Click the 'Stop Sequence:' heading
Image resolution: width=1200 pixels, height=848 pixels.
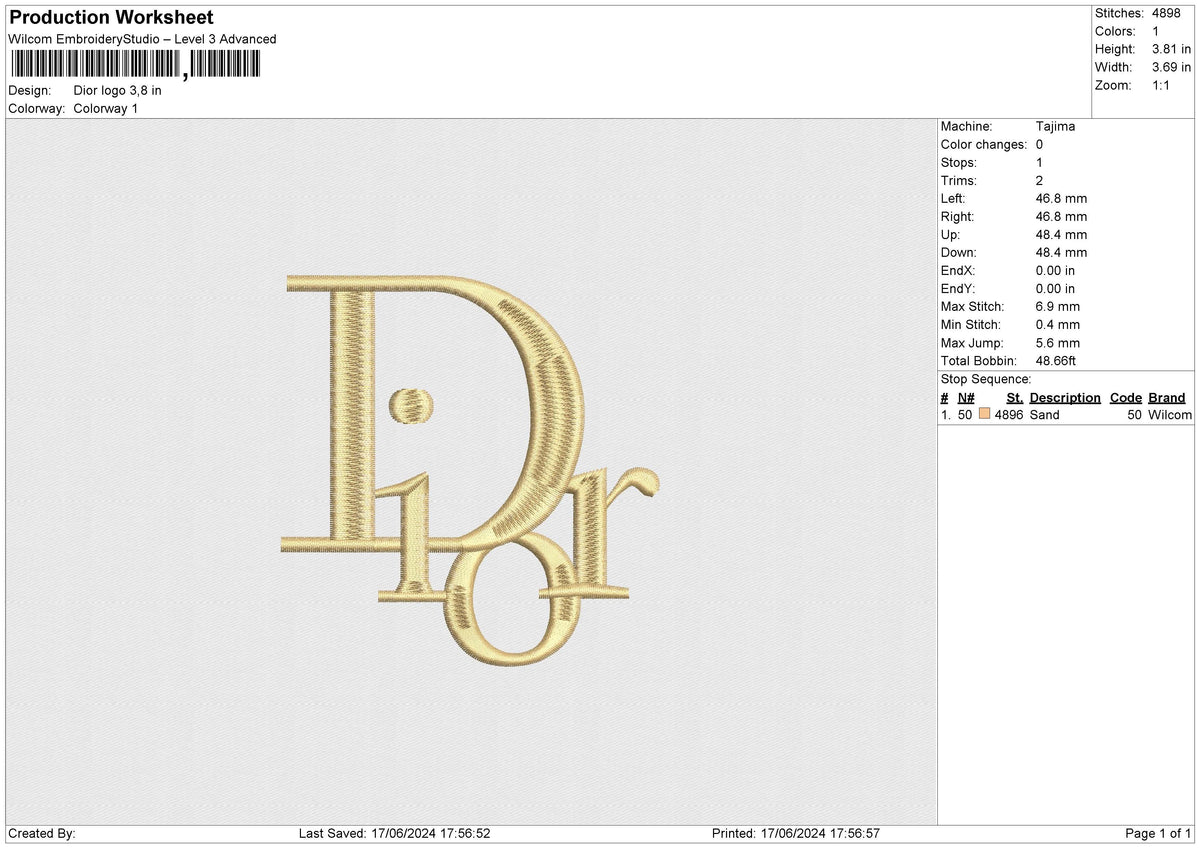(x=986, y=379)
